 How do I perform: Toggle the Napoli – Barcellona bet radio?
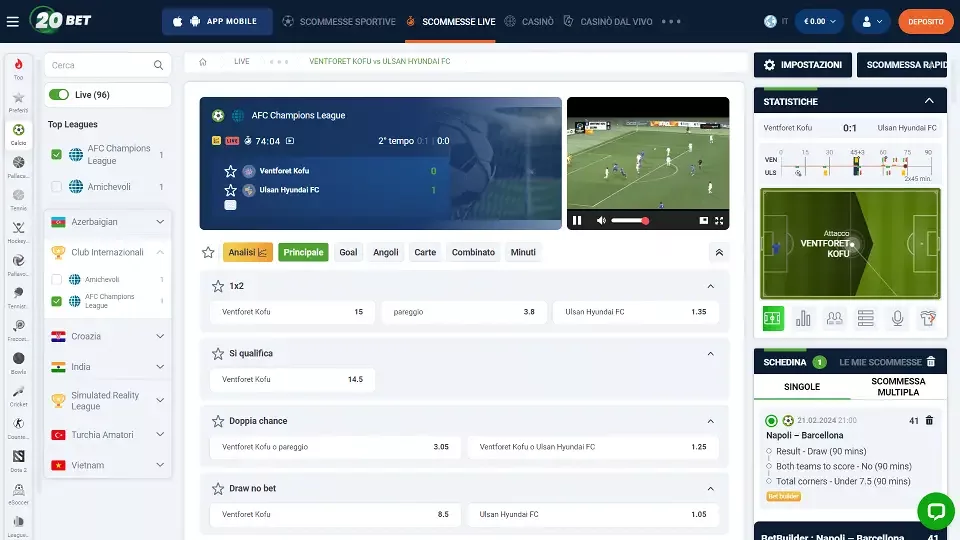pos(771,421)
